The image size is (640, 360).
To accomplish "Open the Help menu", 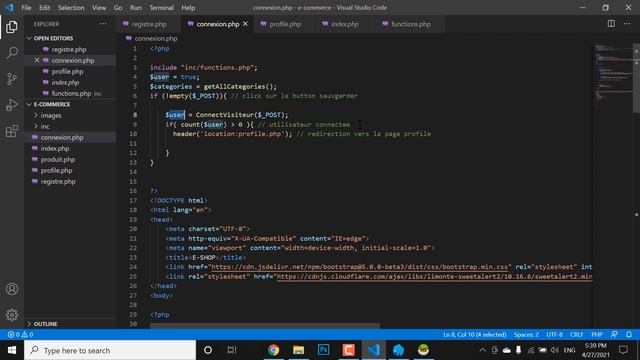I will (188, 8).
